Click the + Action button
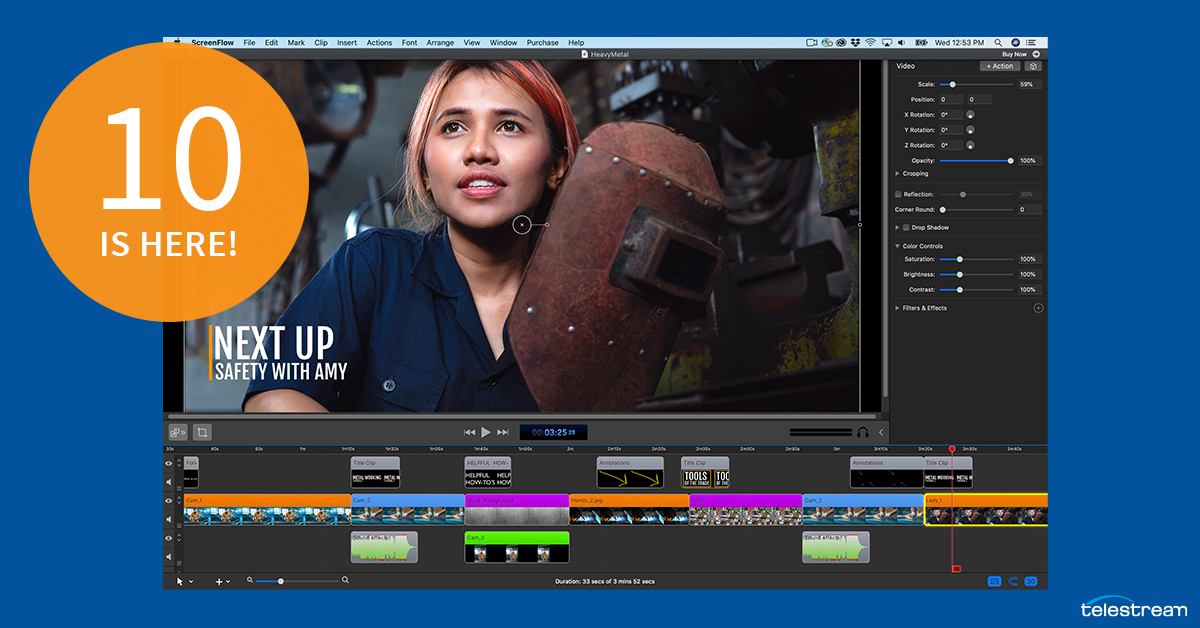The image size is (1200, 628). [1000, 66]
